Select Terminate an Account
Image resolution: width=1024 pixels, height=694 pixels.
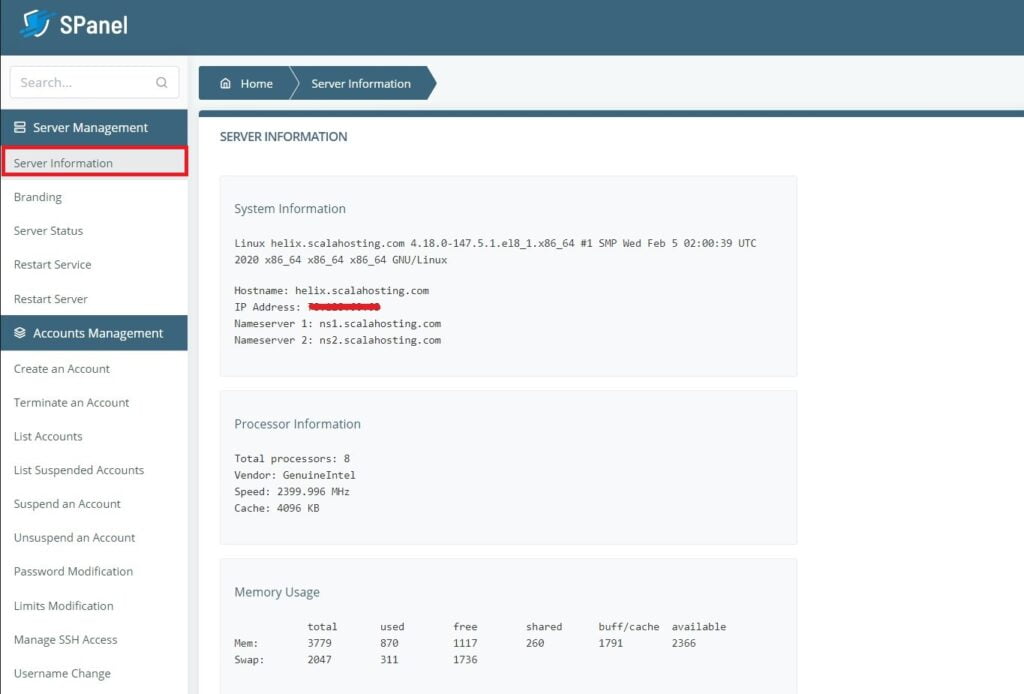coord(71,402)
